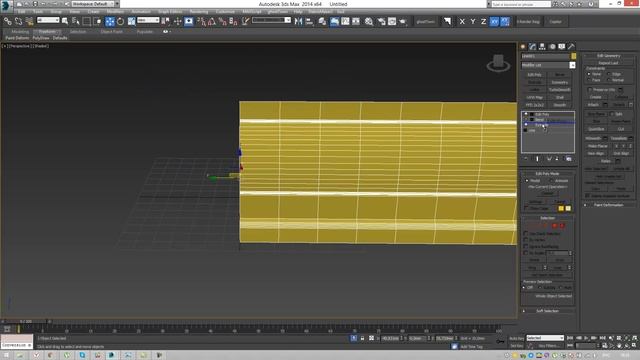Enable the By Vertex checkbox
This screenshot has height=360, width=640.
526,240
